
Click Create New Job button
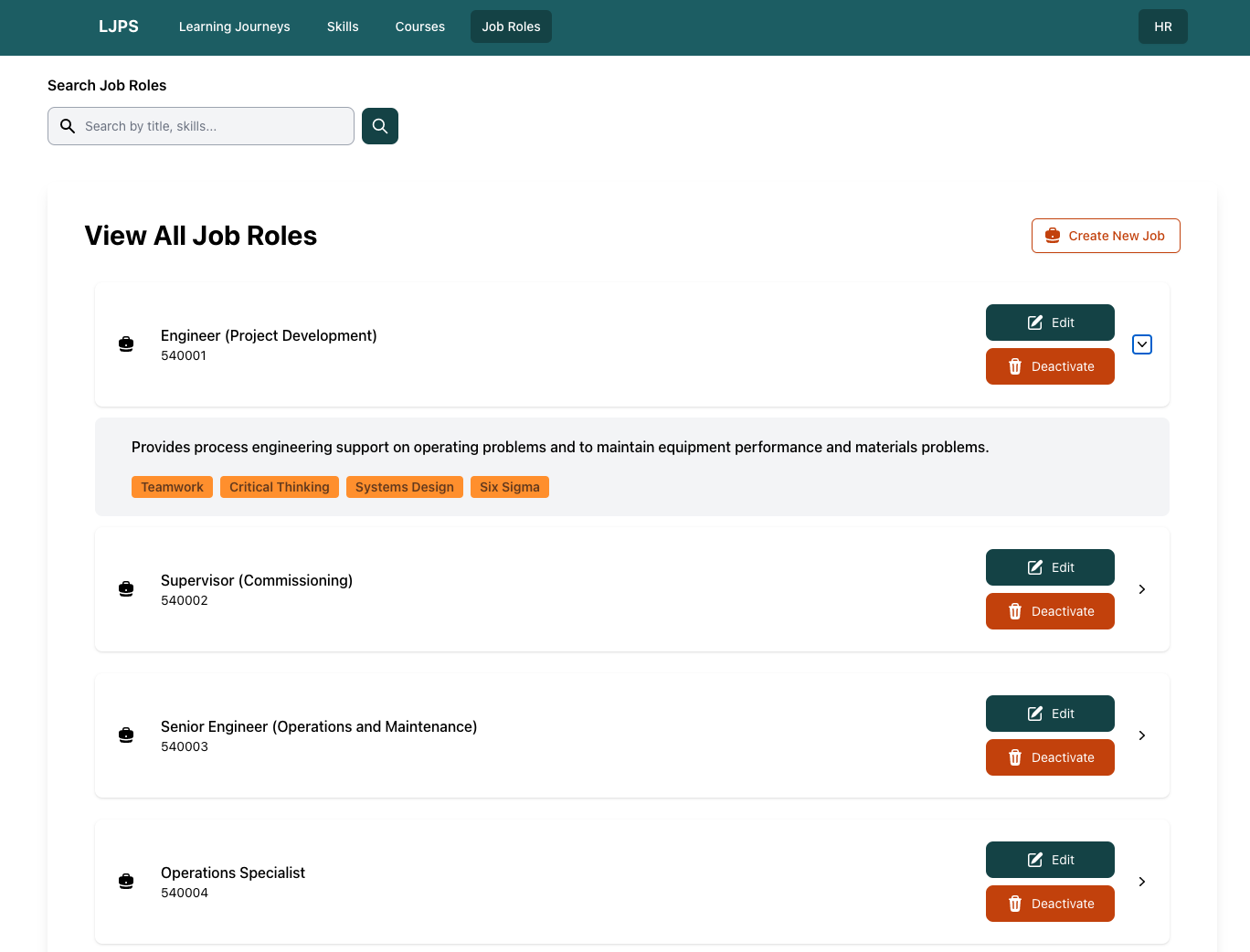pyautogui.click(x=1106, y=236)
